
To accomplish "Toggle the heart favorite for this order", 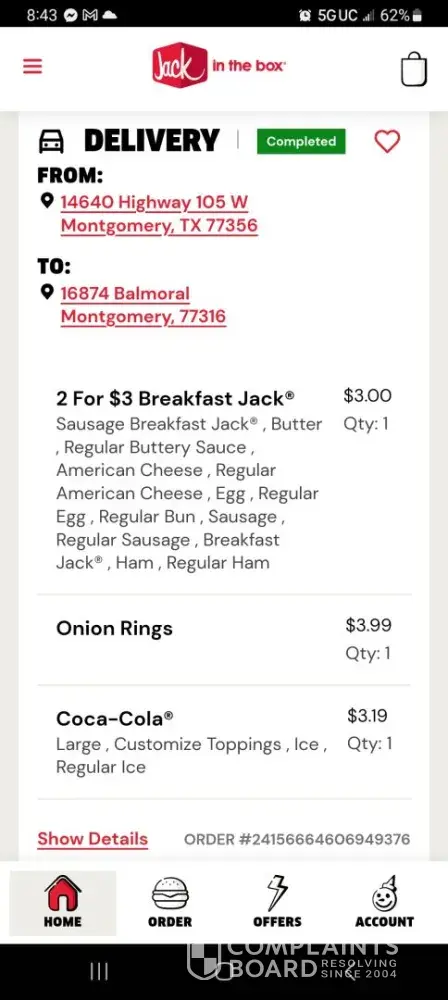I will [x=387, y=141].
